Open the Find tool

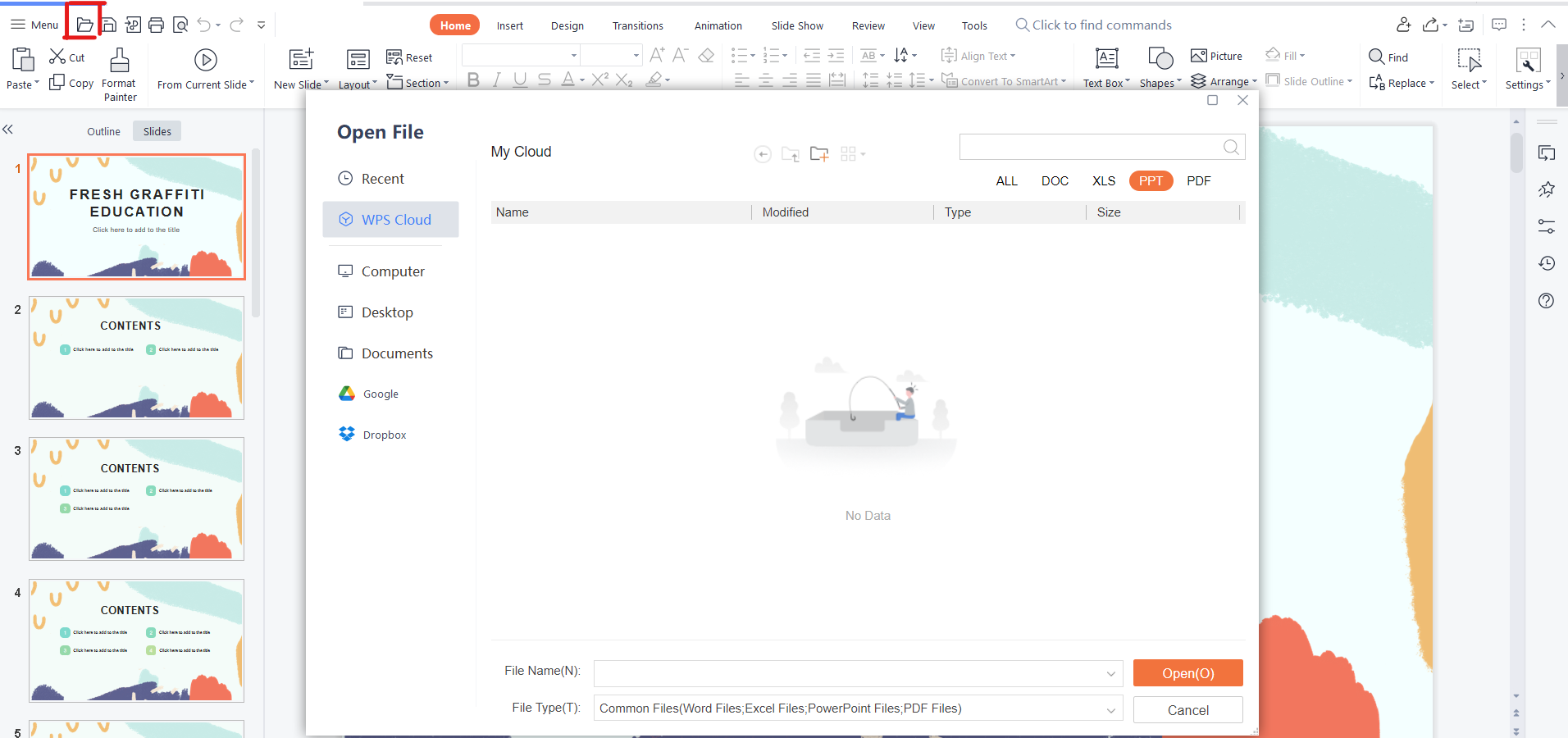point(1390,56)
